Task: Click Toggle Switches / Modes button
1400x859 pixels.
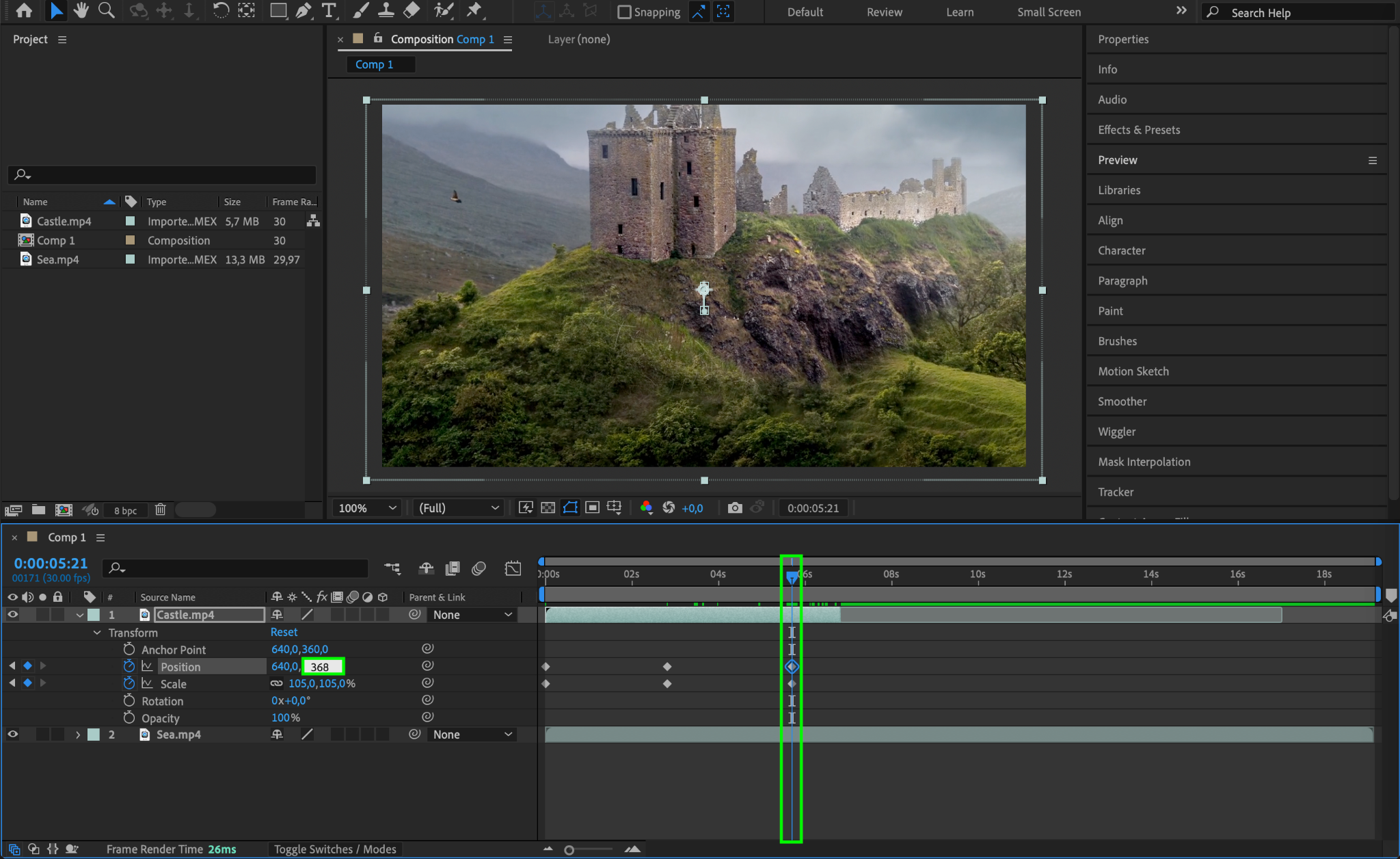Action: (x=335, y=849)
